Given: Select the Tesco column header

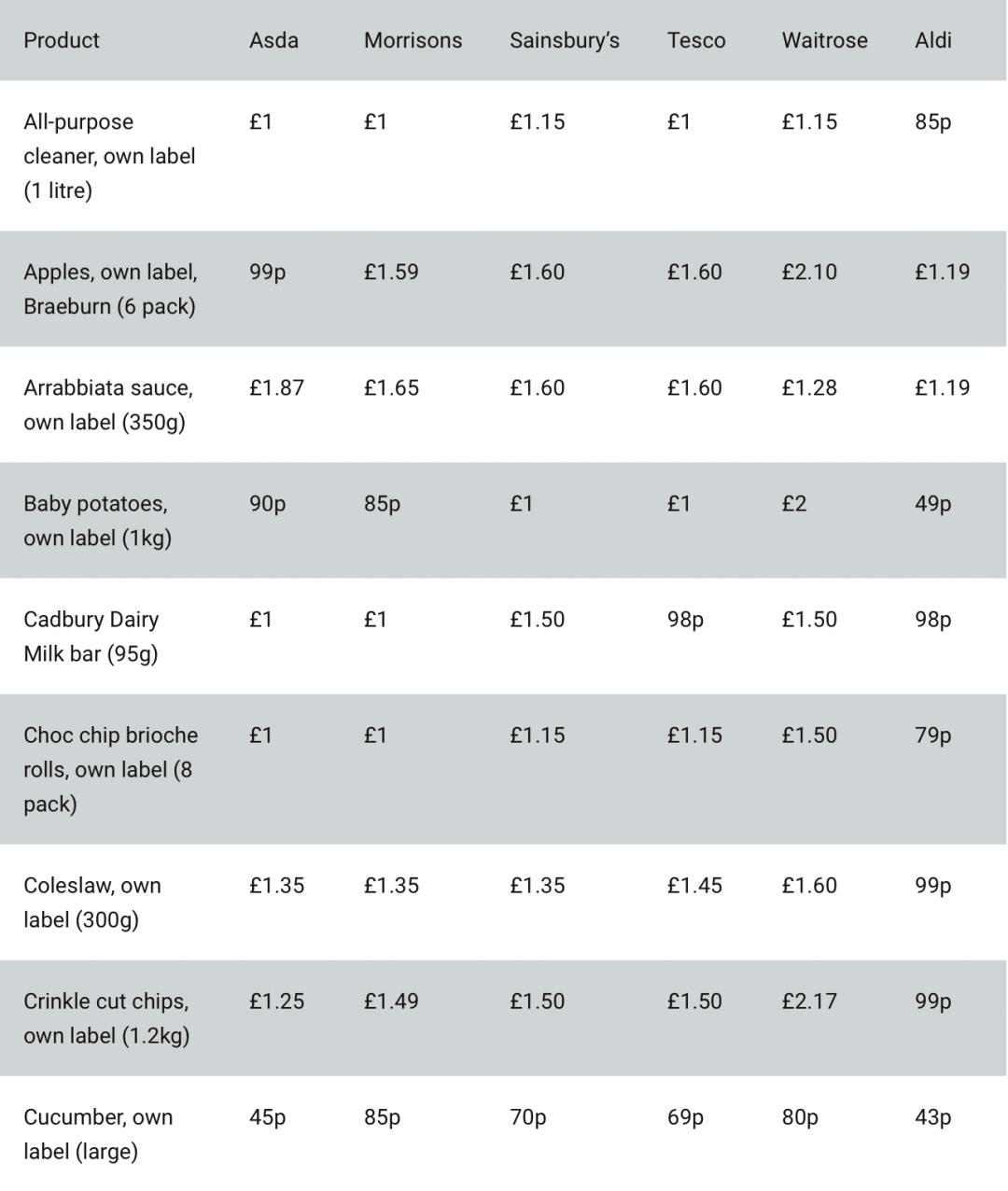Looking at the screenshot, I should click(x=696, y=40).
